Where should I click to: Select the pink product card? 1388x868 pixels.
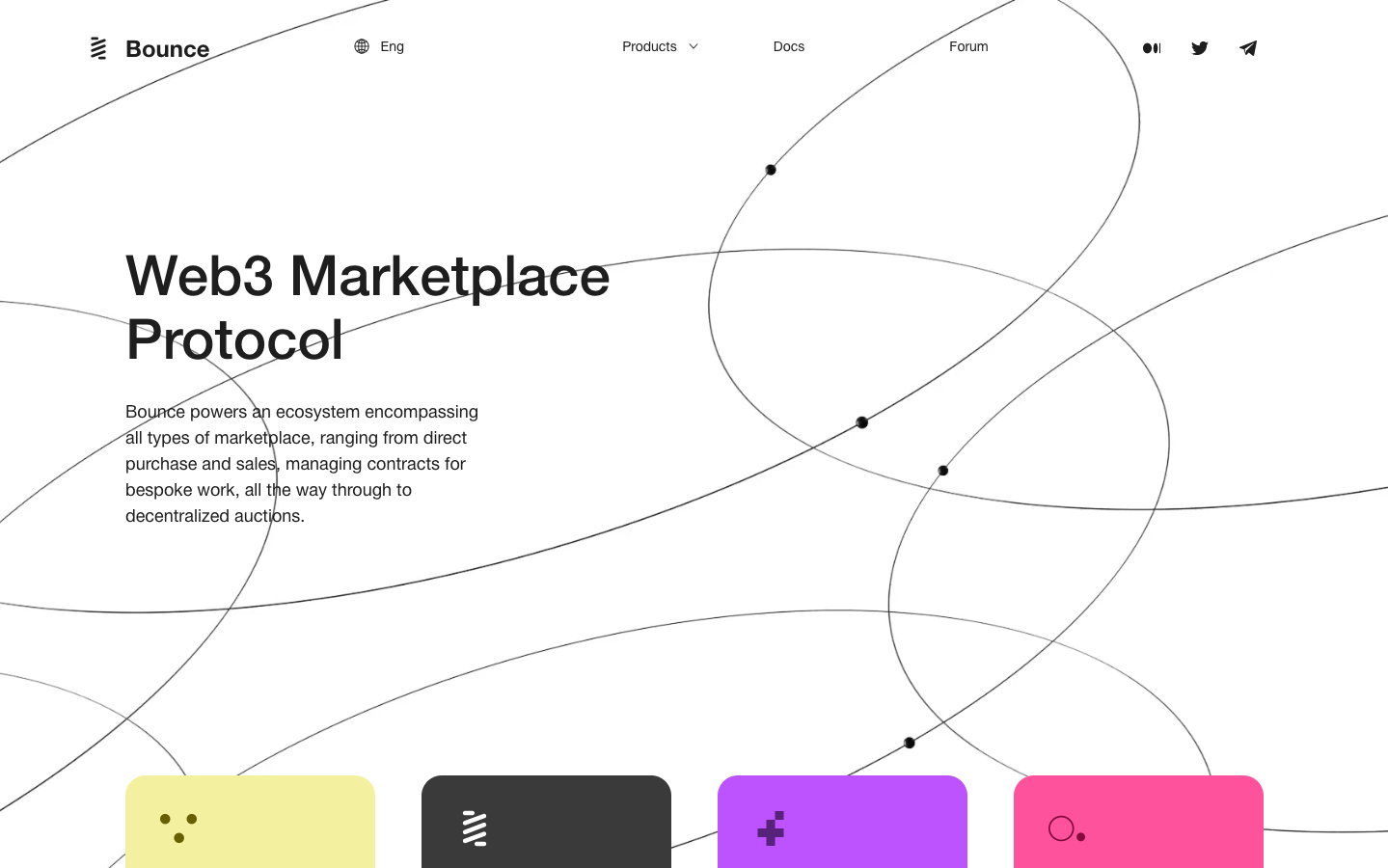pos(1138,822)
